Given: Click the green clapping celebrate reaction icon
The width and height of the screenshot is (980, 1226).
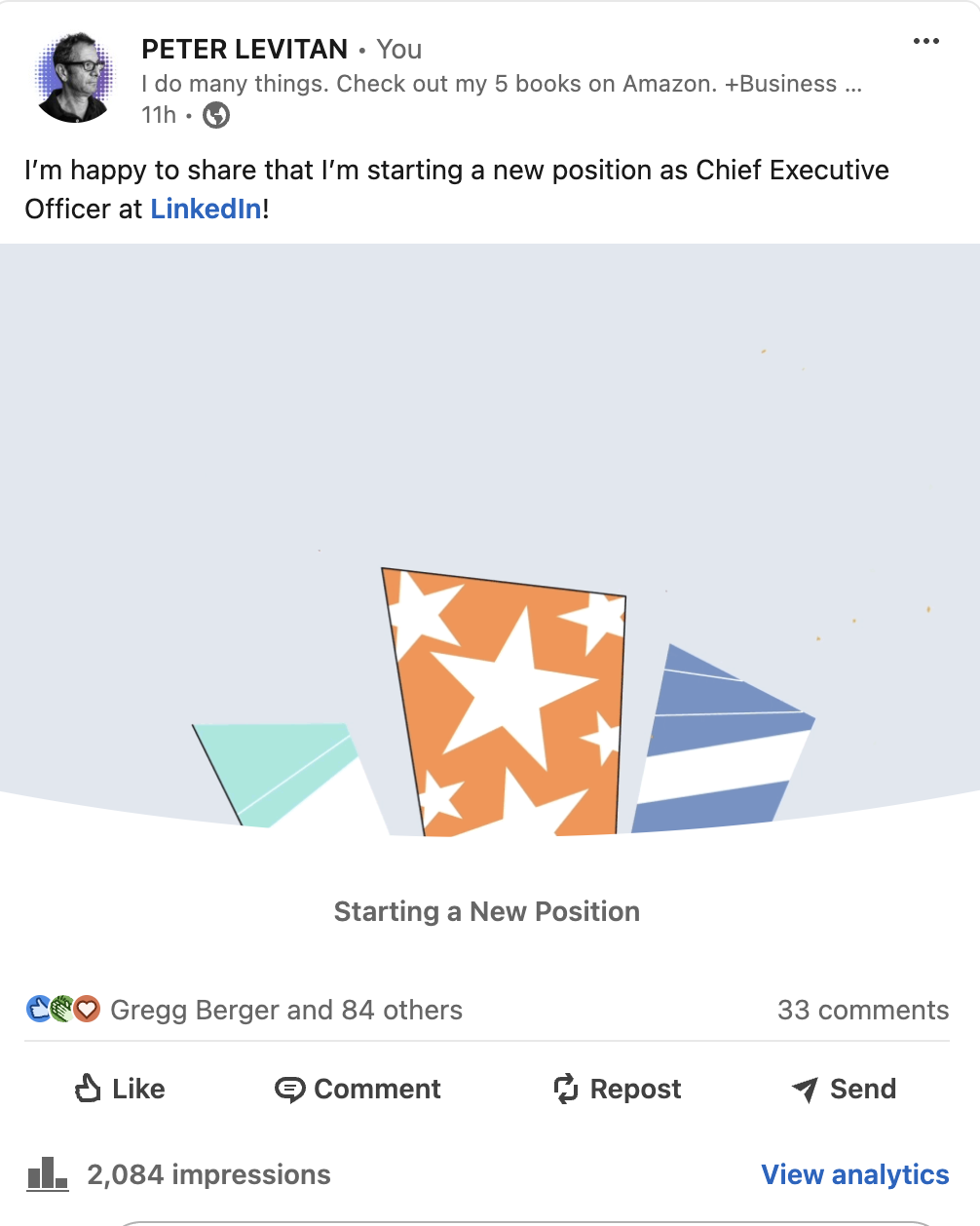Looking at the screenshot, I should tap(62, 1009).
